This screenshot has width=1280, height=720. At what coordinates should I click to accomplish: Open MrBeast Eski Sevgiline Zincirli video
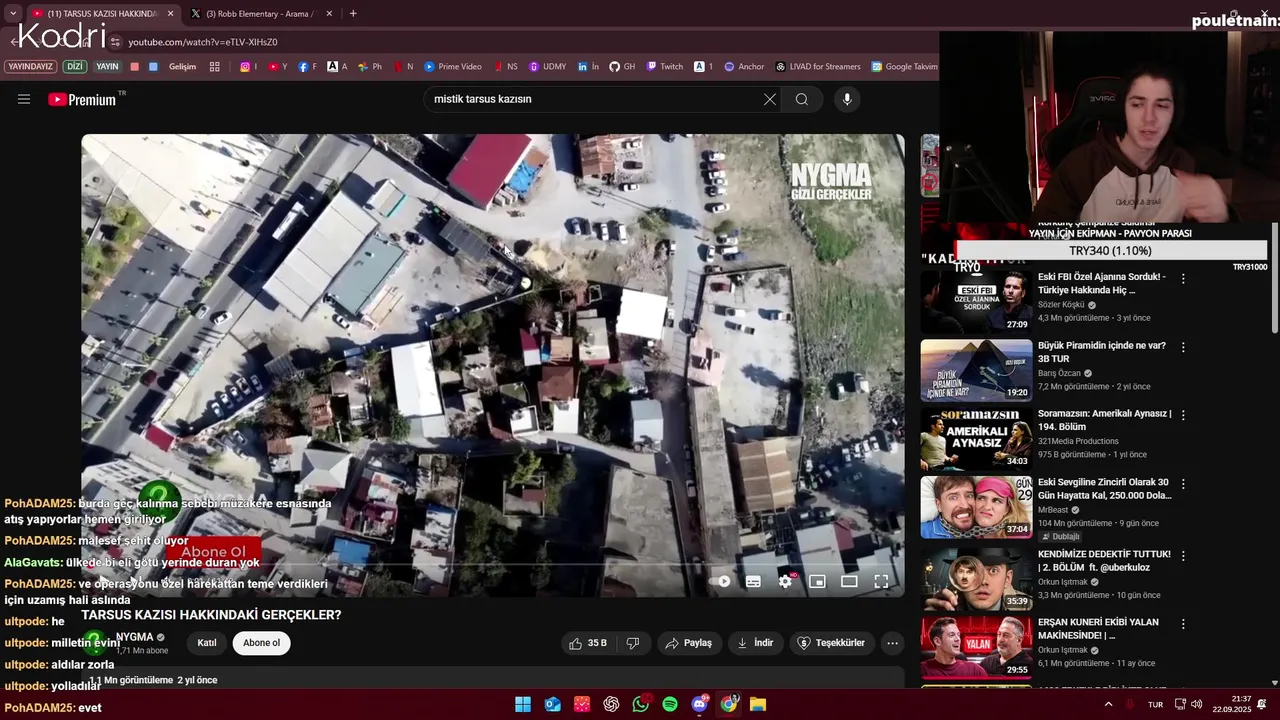click(976, 507)
